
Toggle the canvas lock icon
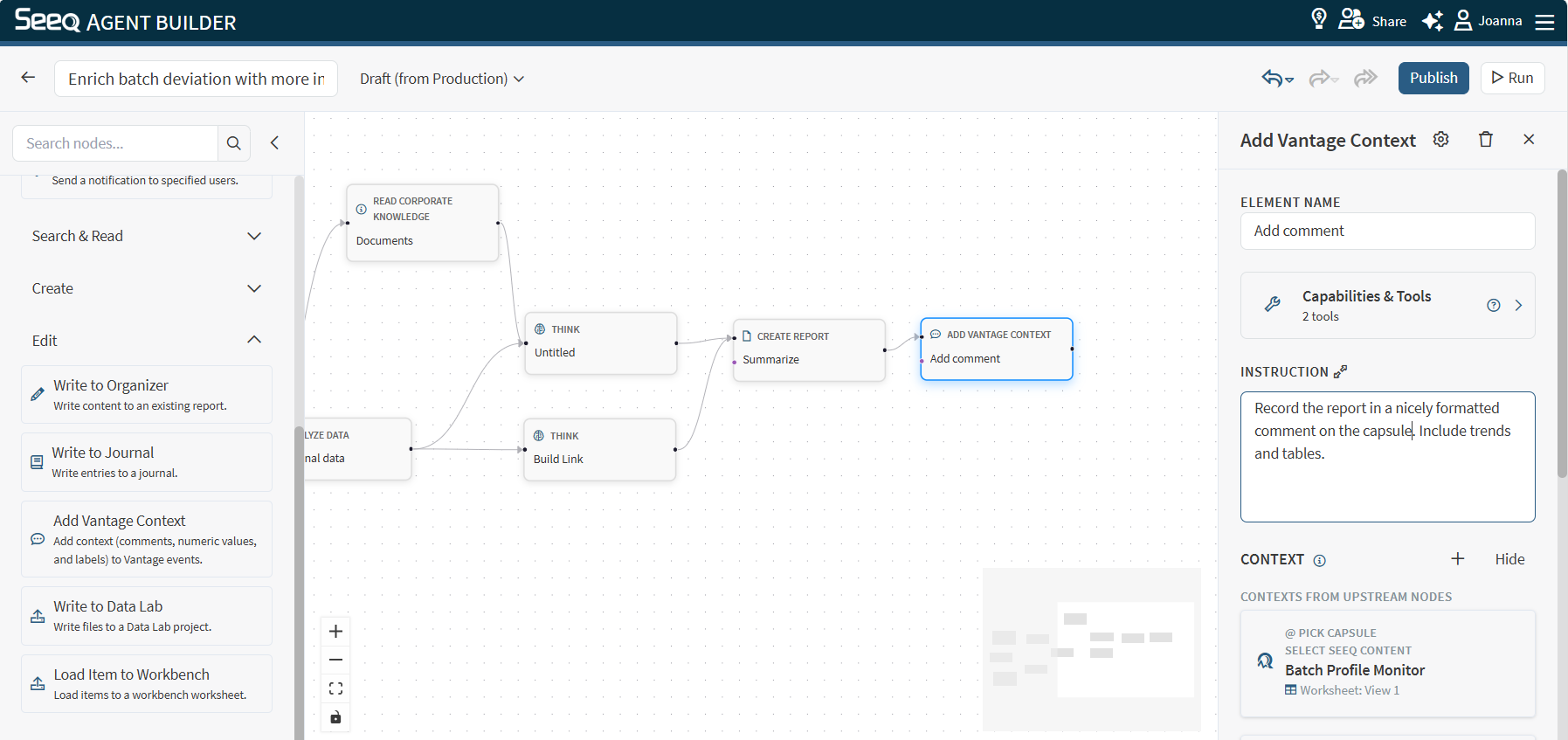tap(335, 717)
